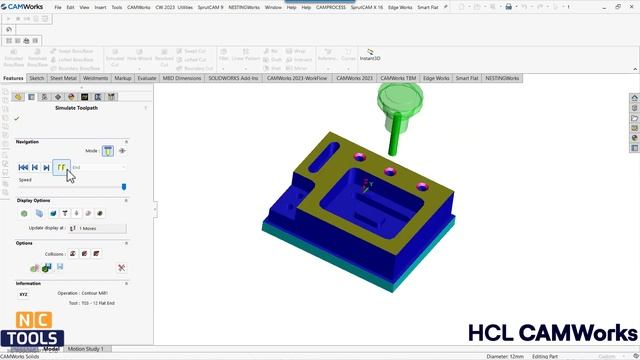Accept simulation with the checkmark
This screenshot has height=360, width=640.
click(17, 118)
